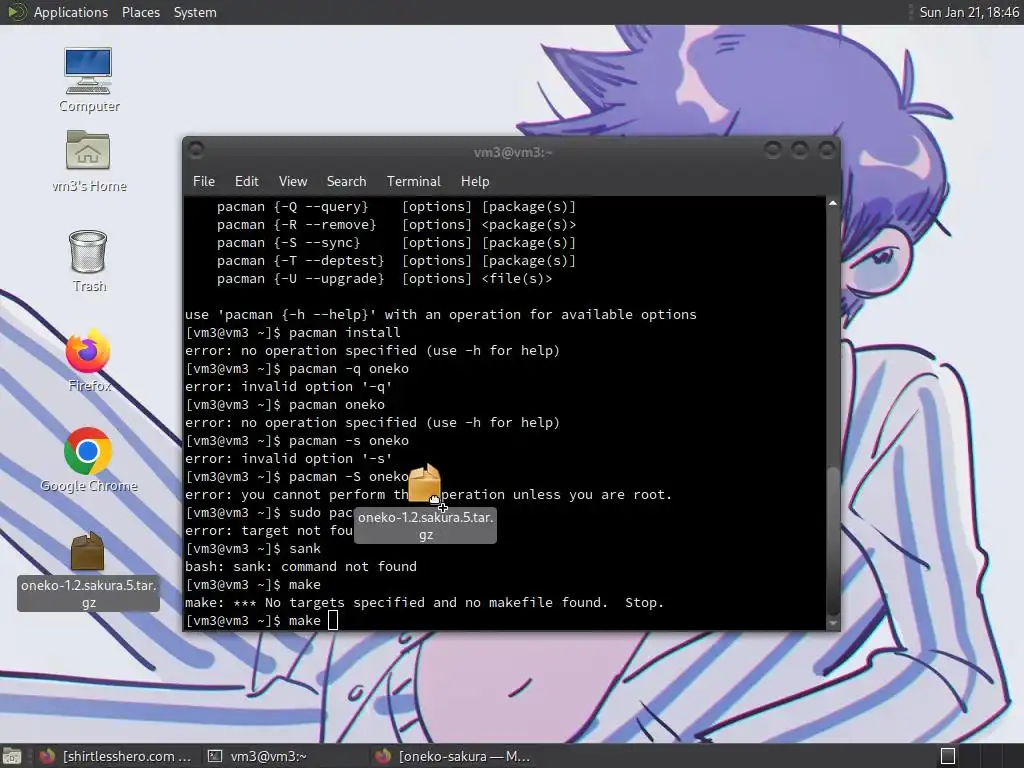The width and height of the screenshot is (1024, 768).
Task: Open the terminal Edit menu
Action: point(246,181)
